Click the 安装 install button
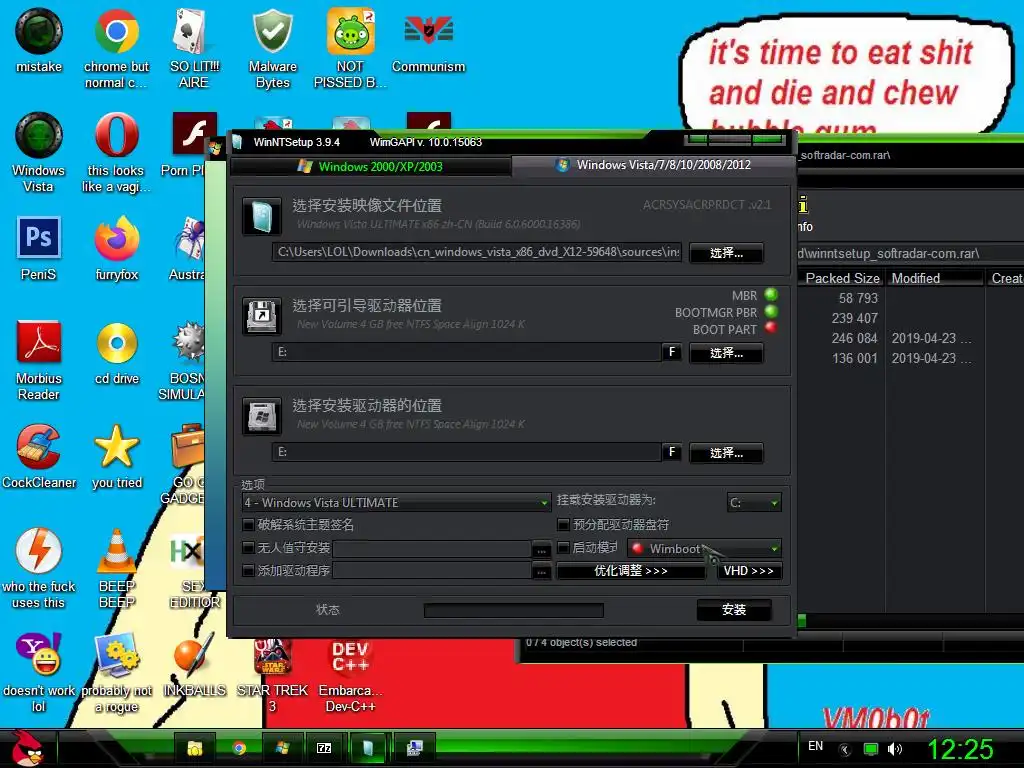This screenshot has width=1024, height=768. pyautogui.click(x=734, y=610)
